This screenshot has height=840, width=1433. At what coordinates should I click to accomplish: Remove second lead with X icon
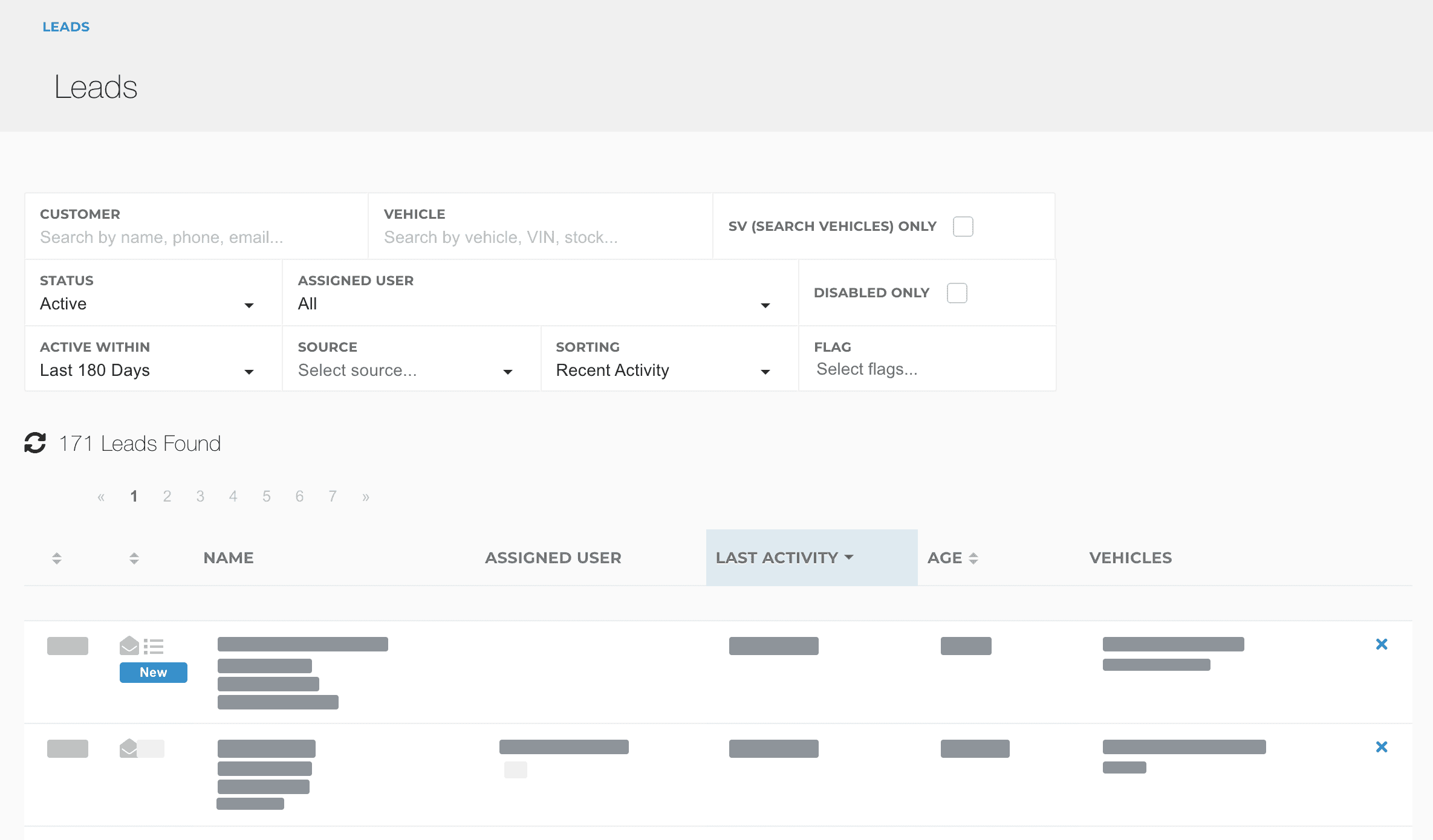(1381, 747)
